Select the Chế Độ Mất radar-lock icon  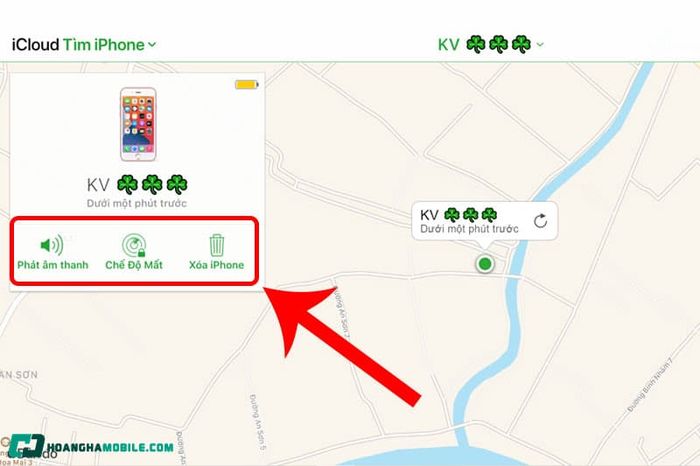(x=134, y=245)
